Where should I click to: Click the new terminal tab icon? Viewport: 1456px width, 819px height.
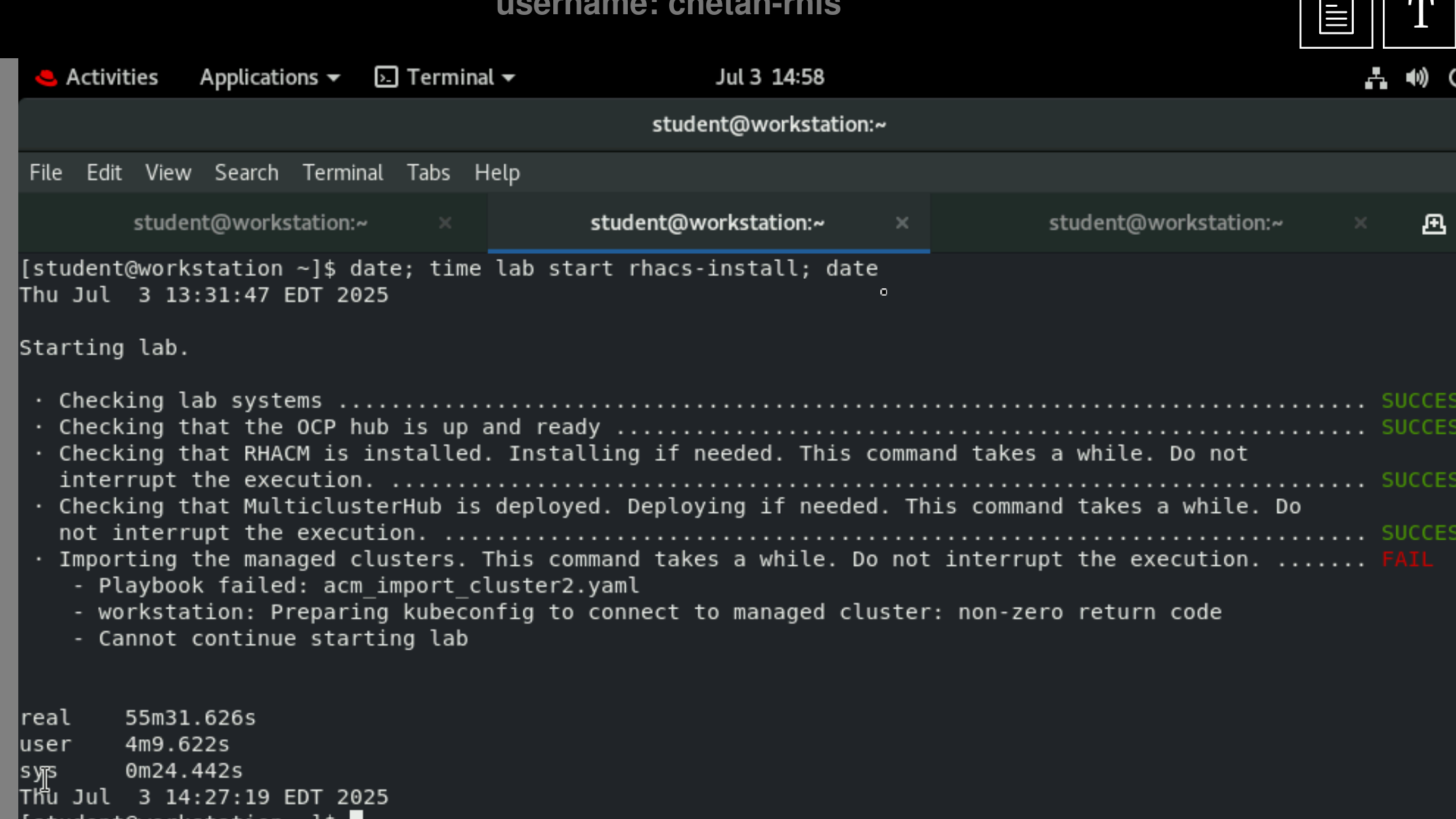(1433, 224)
